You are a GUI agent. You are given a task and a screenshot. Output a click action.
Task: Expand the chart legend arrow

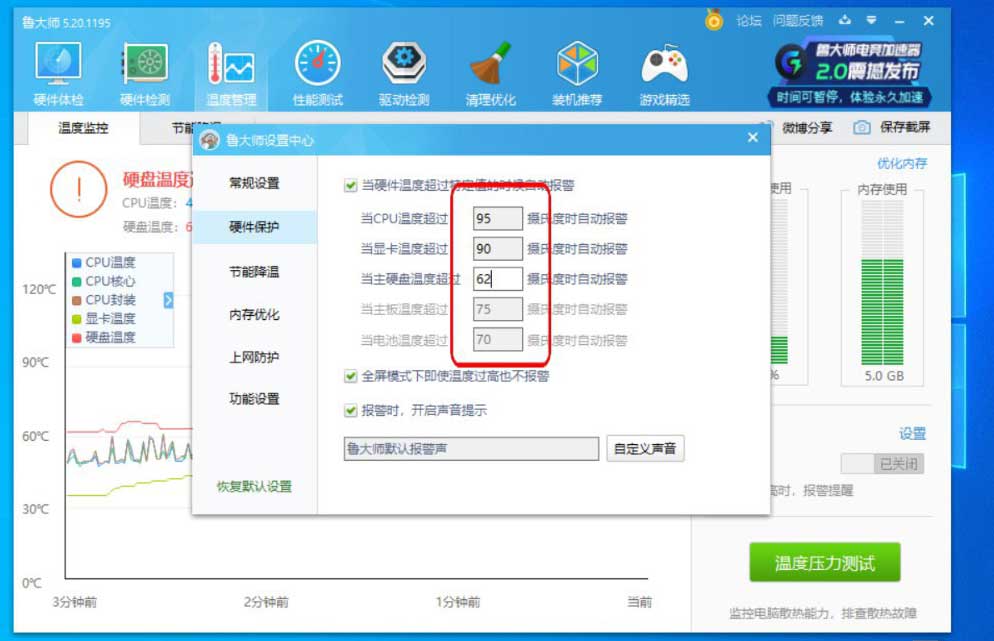tap(168, 300)
